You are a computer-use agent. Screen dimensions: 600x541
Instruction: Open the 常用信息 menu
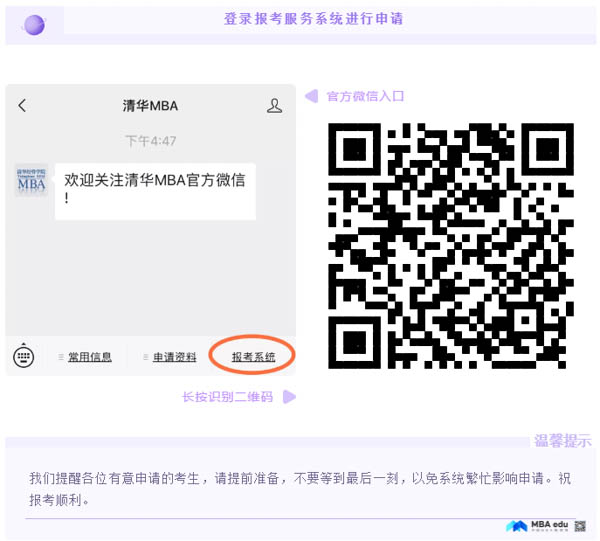90,357
